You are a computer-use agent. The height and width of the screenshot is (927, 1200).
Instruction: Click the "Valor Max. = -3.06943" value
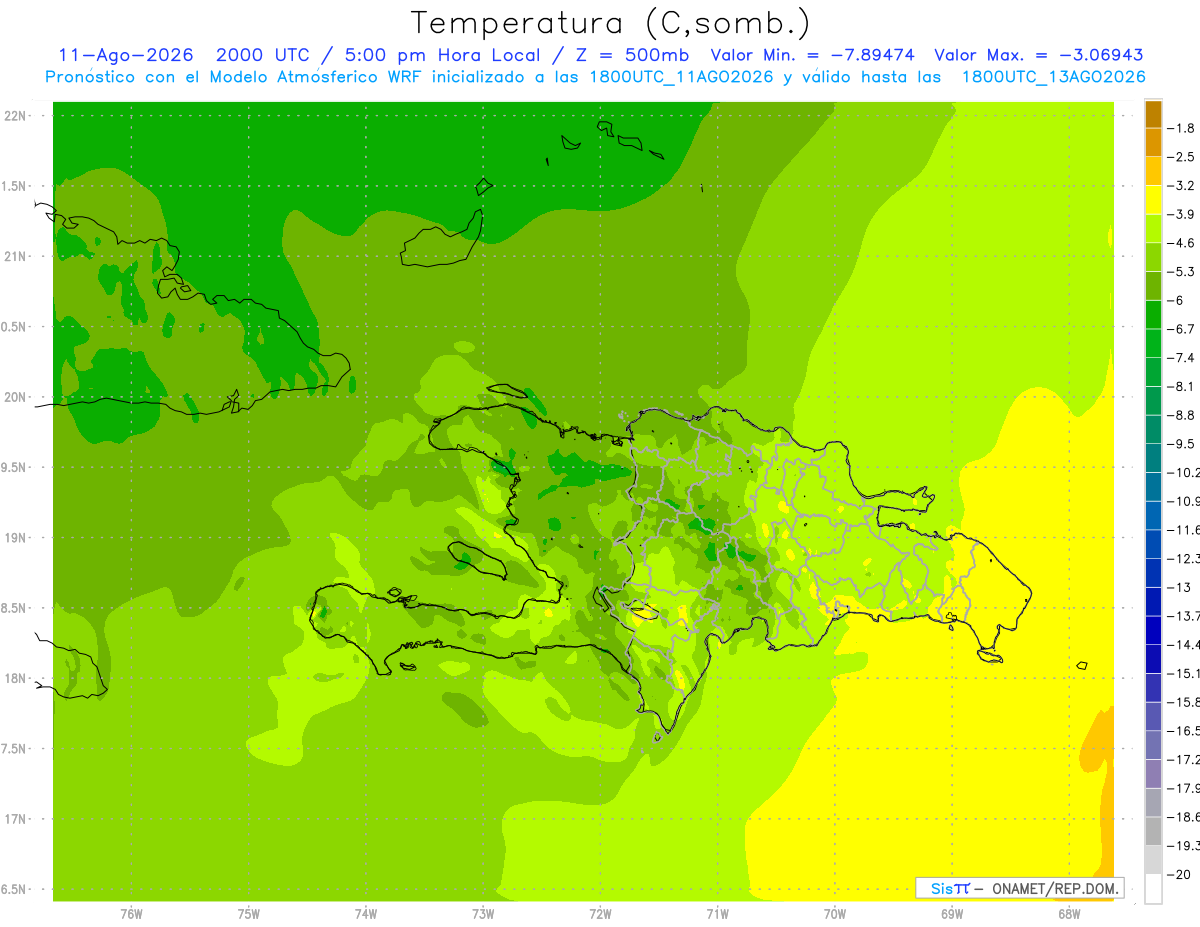point(1039,55)
